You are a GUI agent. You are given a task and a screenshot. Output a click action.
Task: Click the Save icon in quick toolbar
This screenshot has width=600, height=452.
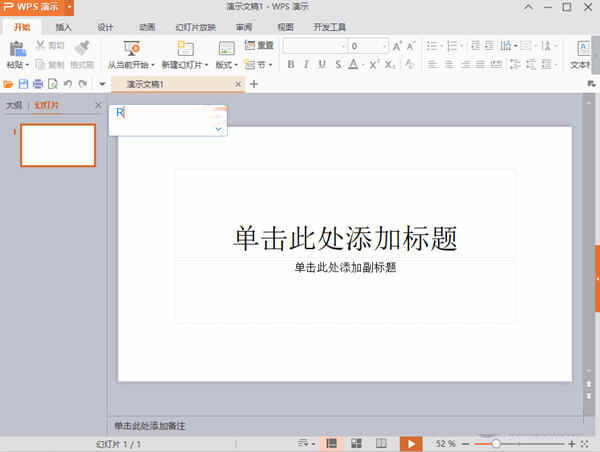23,84
